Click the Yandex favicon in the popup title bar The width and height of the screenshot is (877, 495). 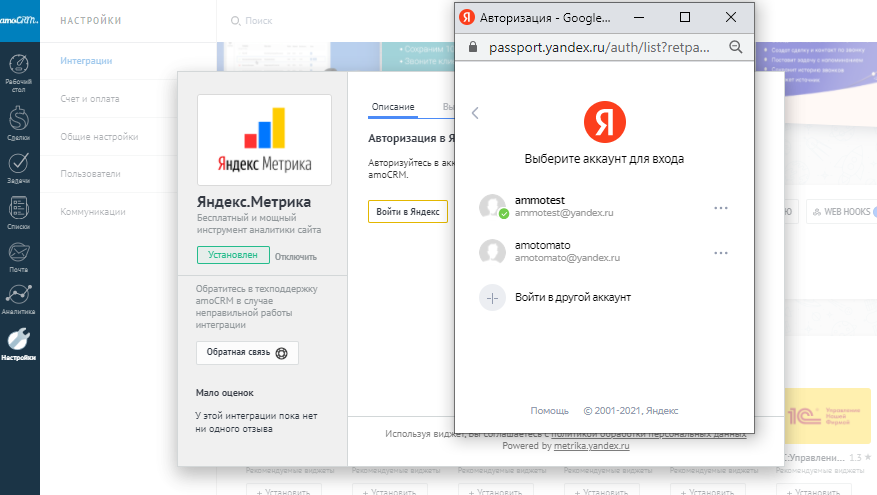(466, 17)
